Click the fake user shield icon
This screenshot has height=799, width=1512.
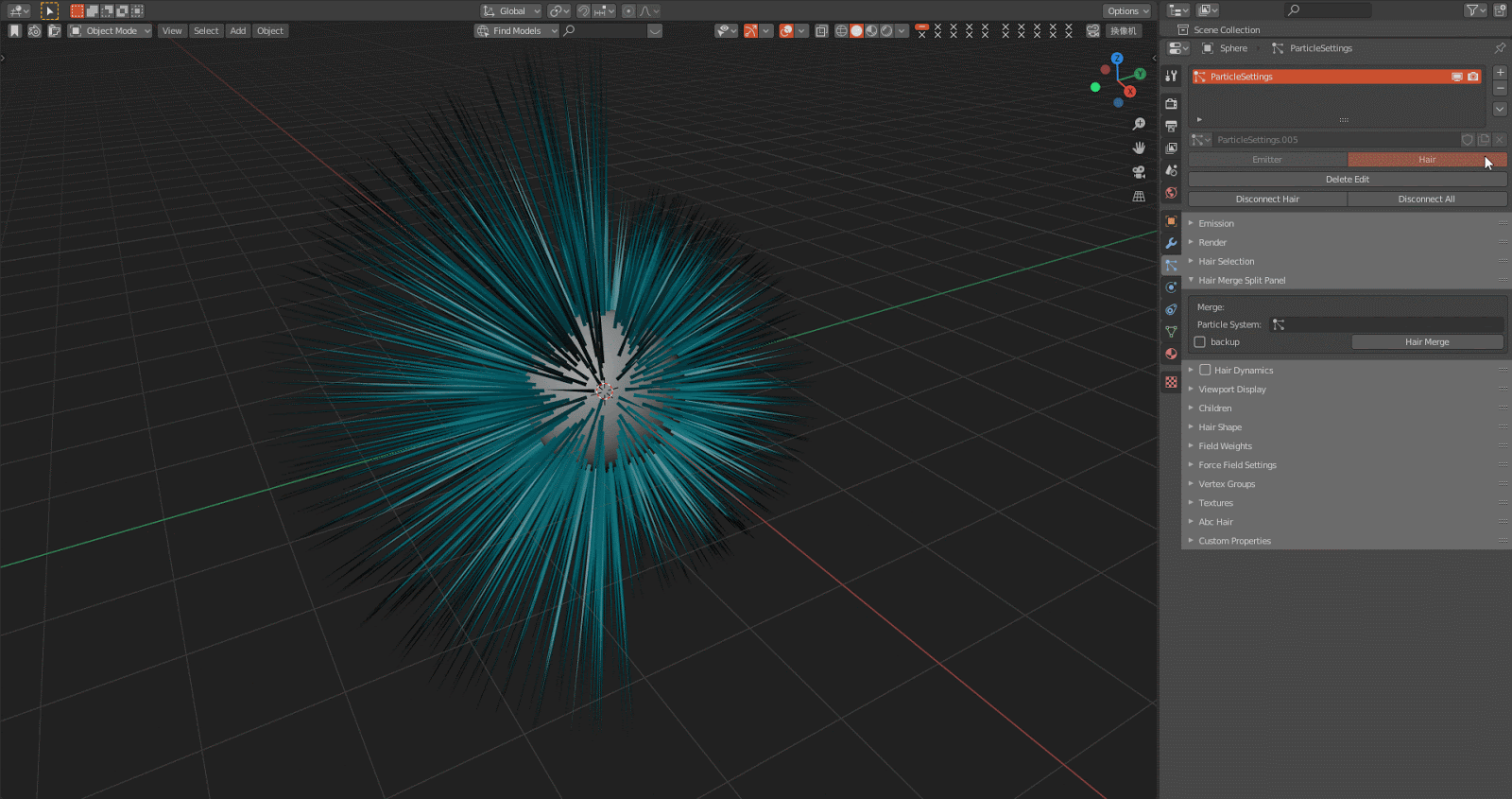pos(1468,140)
